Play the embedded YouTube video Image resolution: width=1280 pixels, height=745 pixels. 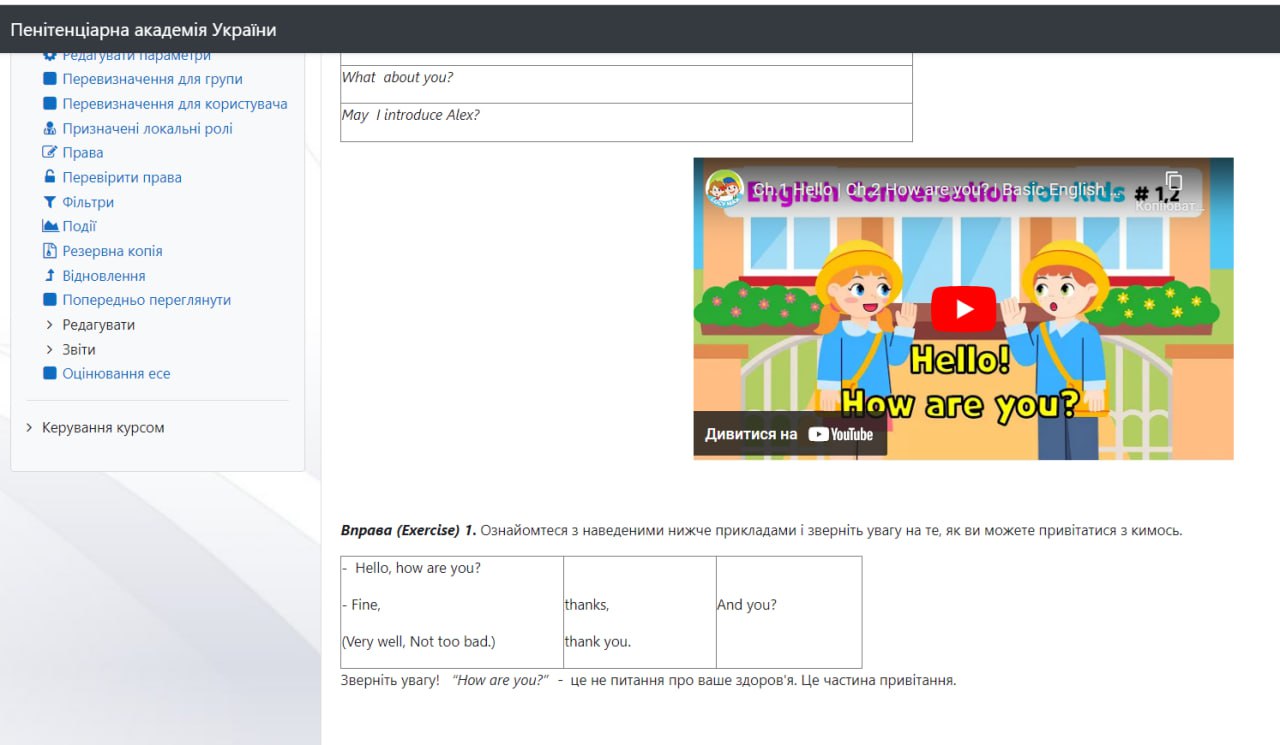(963, 309)
